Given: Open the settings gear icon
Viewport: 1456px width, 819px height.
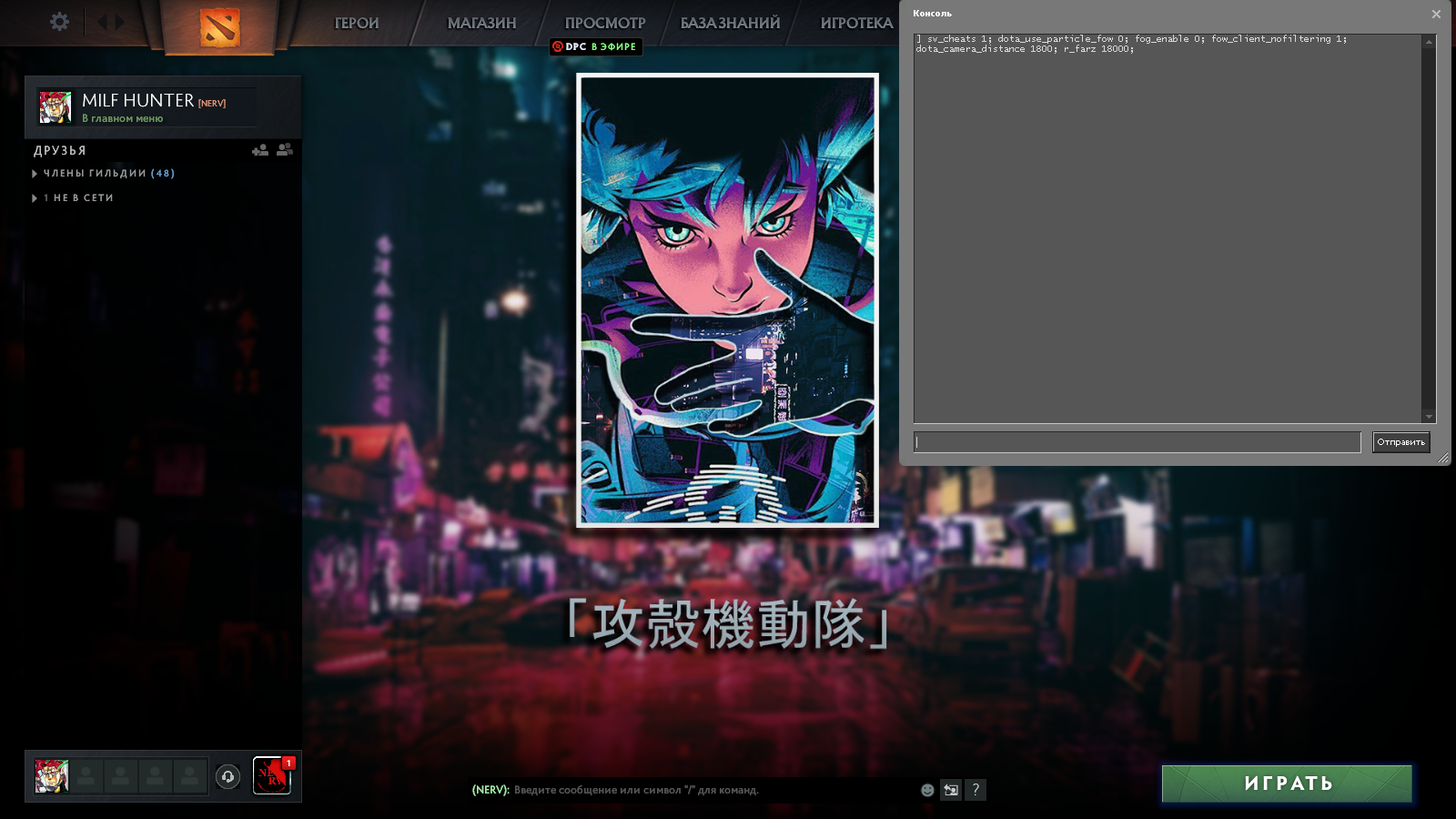Looking at the screenshot, I should (59, 22).
